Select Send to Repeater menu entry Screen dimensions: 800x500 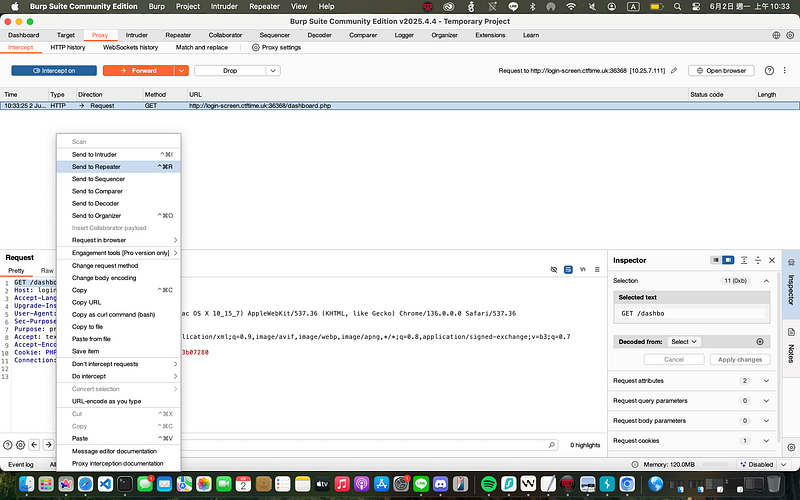(119, 167)
